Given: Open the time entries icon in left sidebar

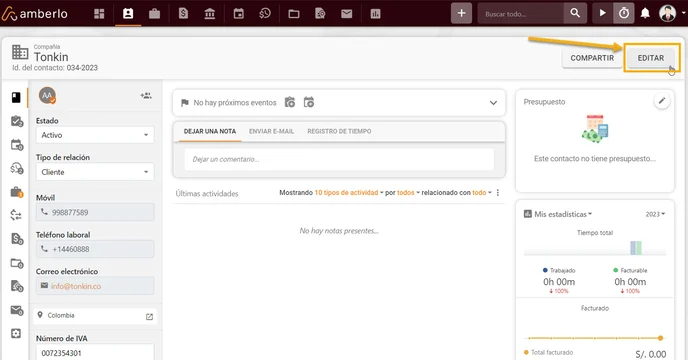Looking at the screenshot, I should coord(17,168).
